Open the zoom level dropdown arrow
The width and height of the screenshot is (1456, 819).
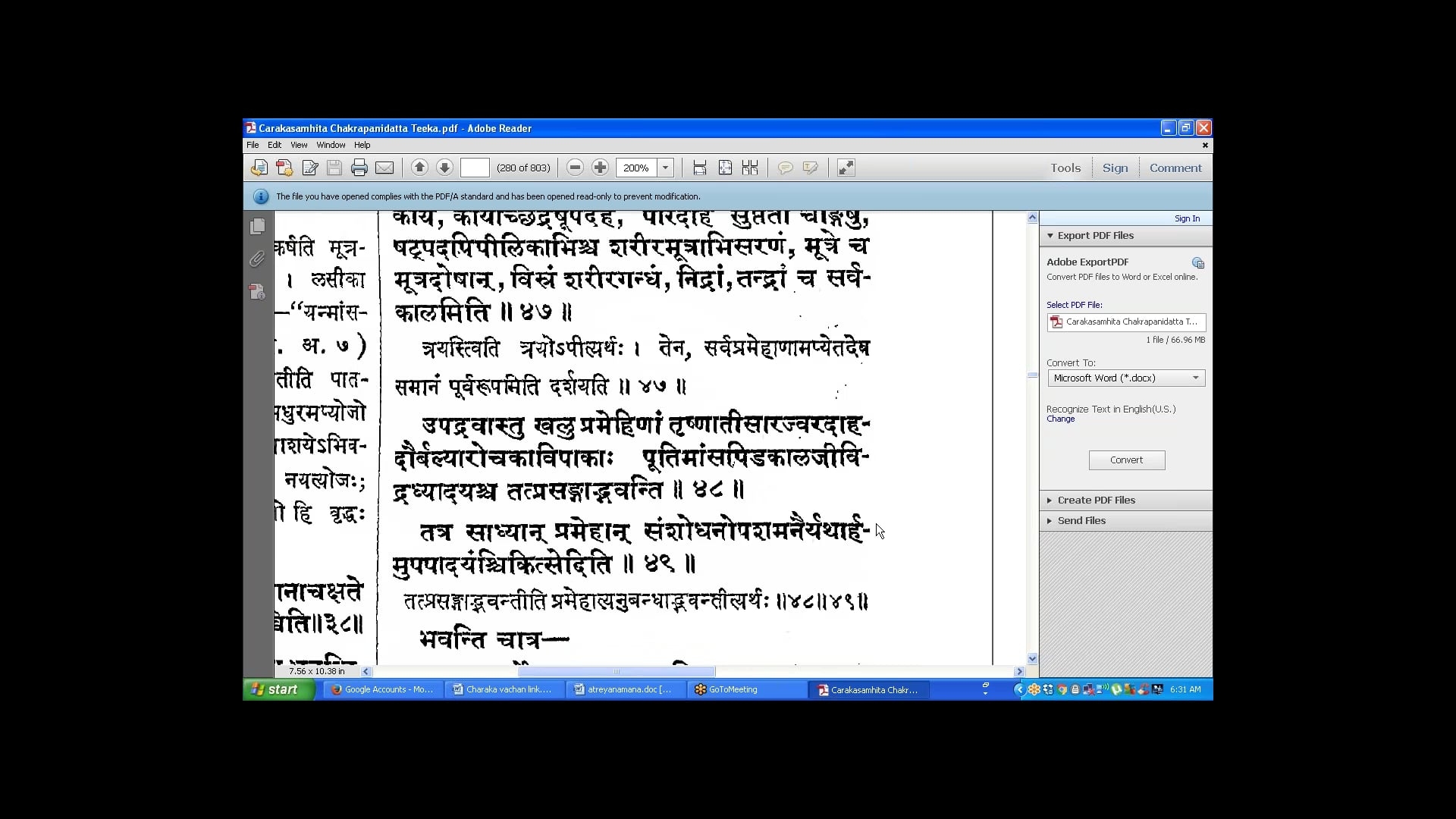point(665,168)
